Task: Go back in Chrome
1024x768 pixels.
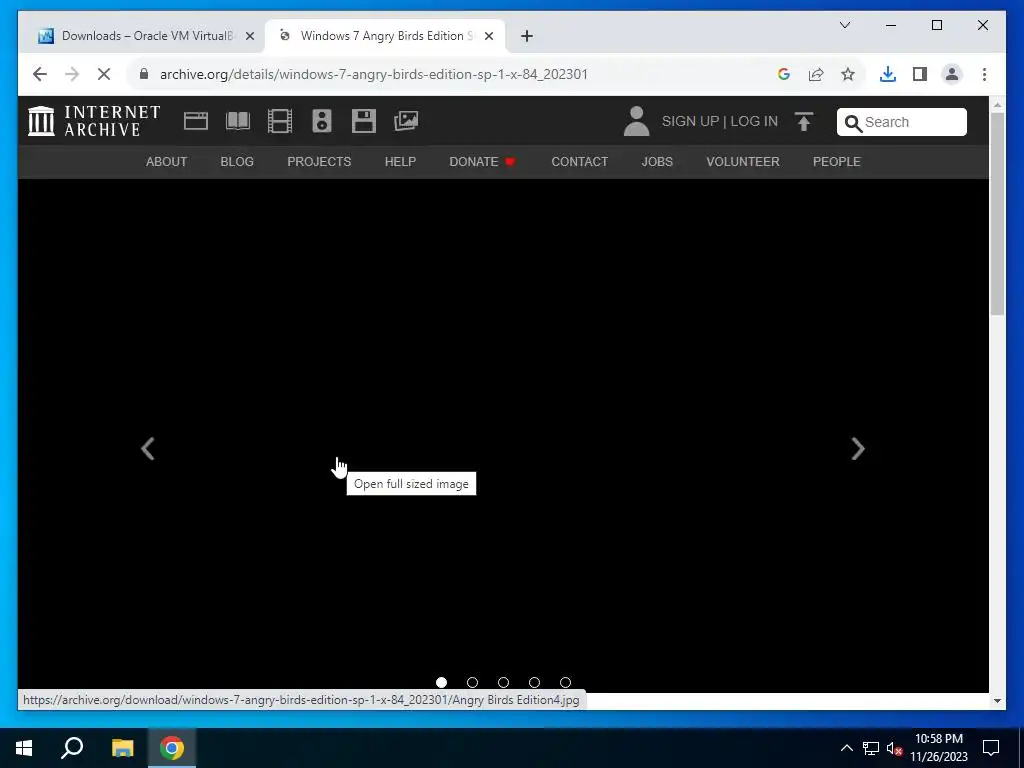Action: point(40,74)
